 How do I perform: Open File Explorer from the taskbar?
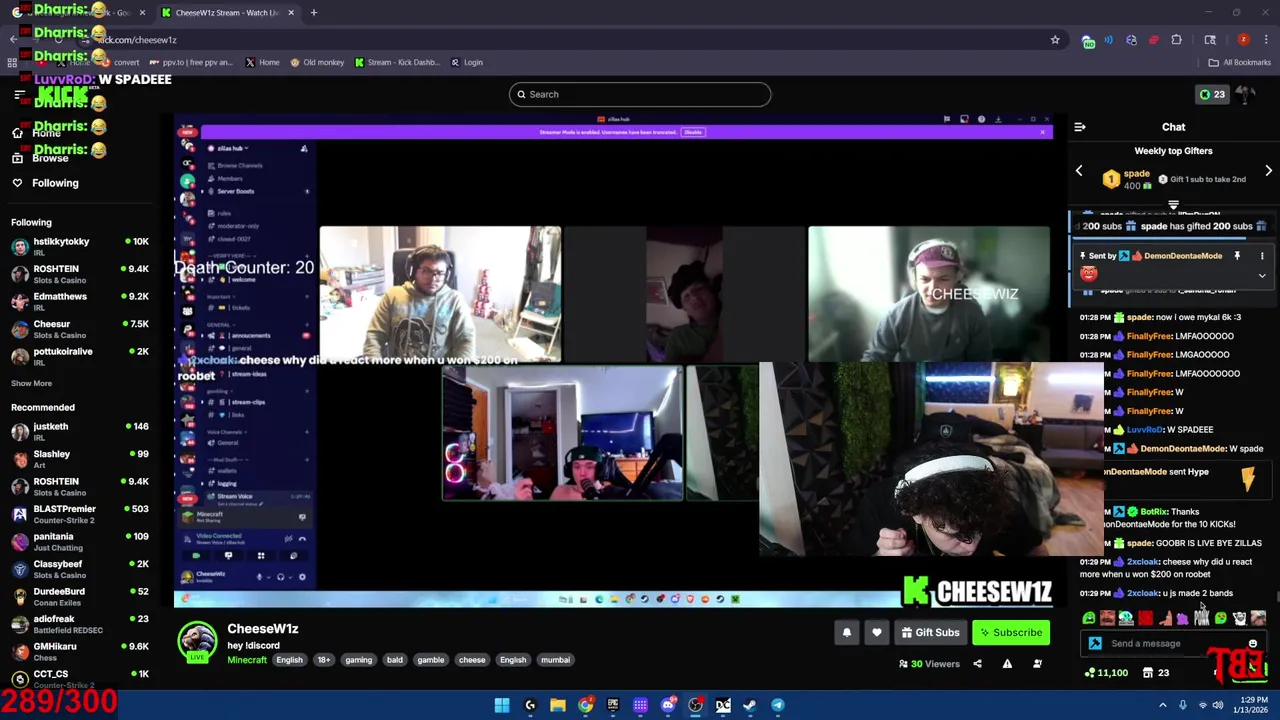click(558, 705)
